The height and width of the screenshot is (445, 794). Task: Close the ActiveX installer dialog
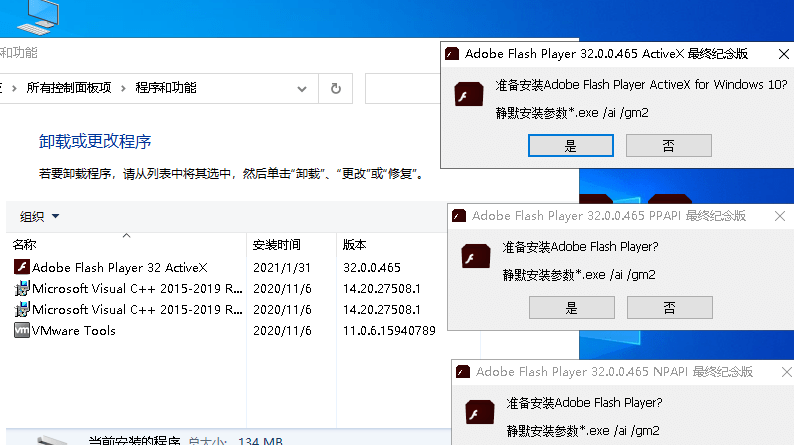(x=783, y=54)
